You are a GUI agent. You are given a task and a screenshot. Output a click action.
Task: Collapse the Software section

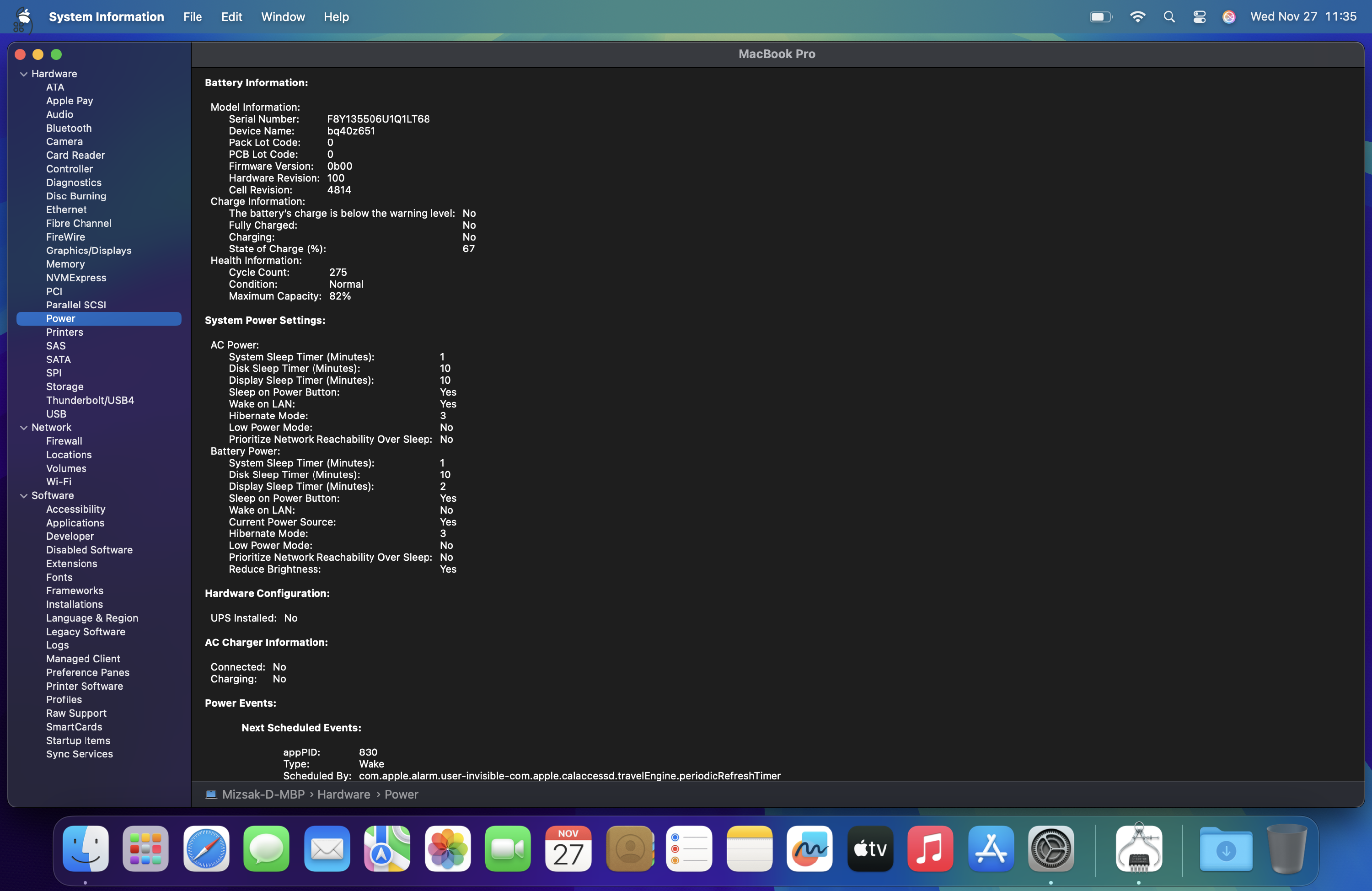coord(24,495)
